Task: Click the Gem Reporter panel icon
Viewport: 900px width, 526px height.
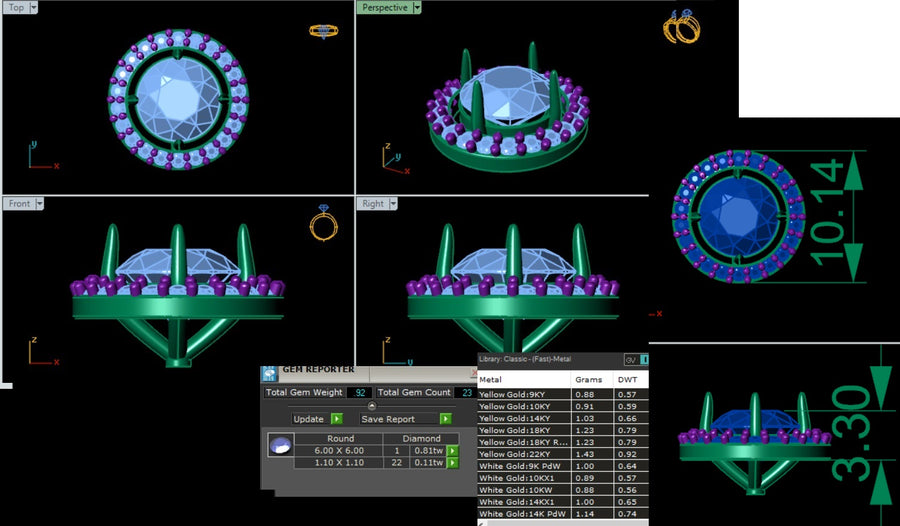Action: [x=269, y=374]
